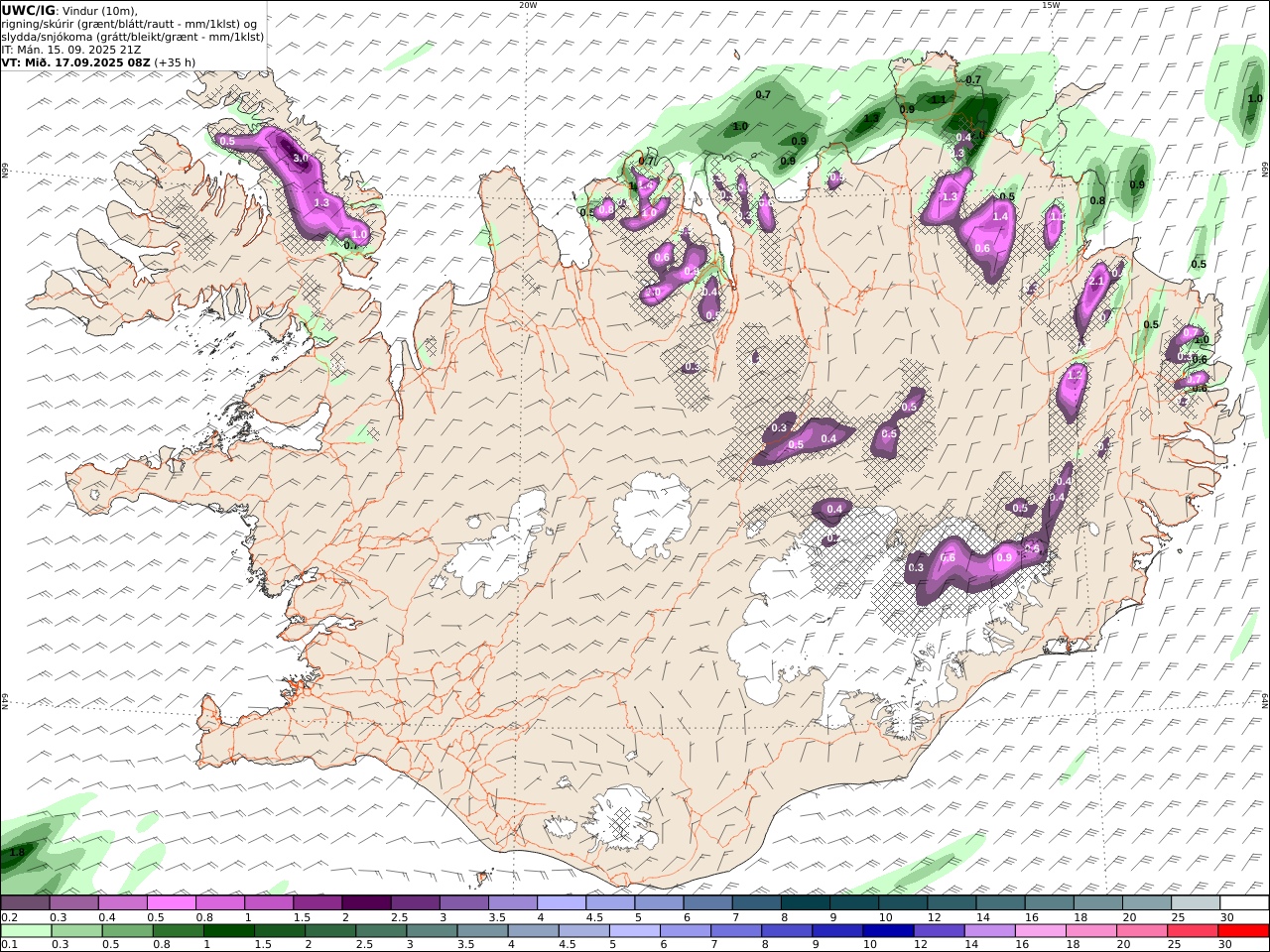This screenshot has height=952, width=1270.
Task: Pick the grey-purple 0.2–0.3 snow legend swatch
Action: pyautogui.click(x=25, y=902)
